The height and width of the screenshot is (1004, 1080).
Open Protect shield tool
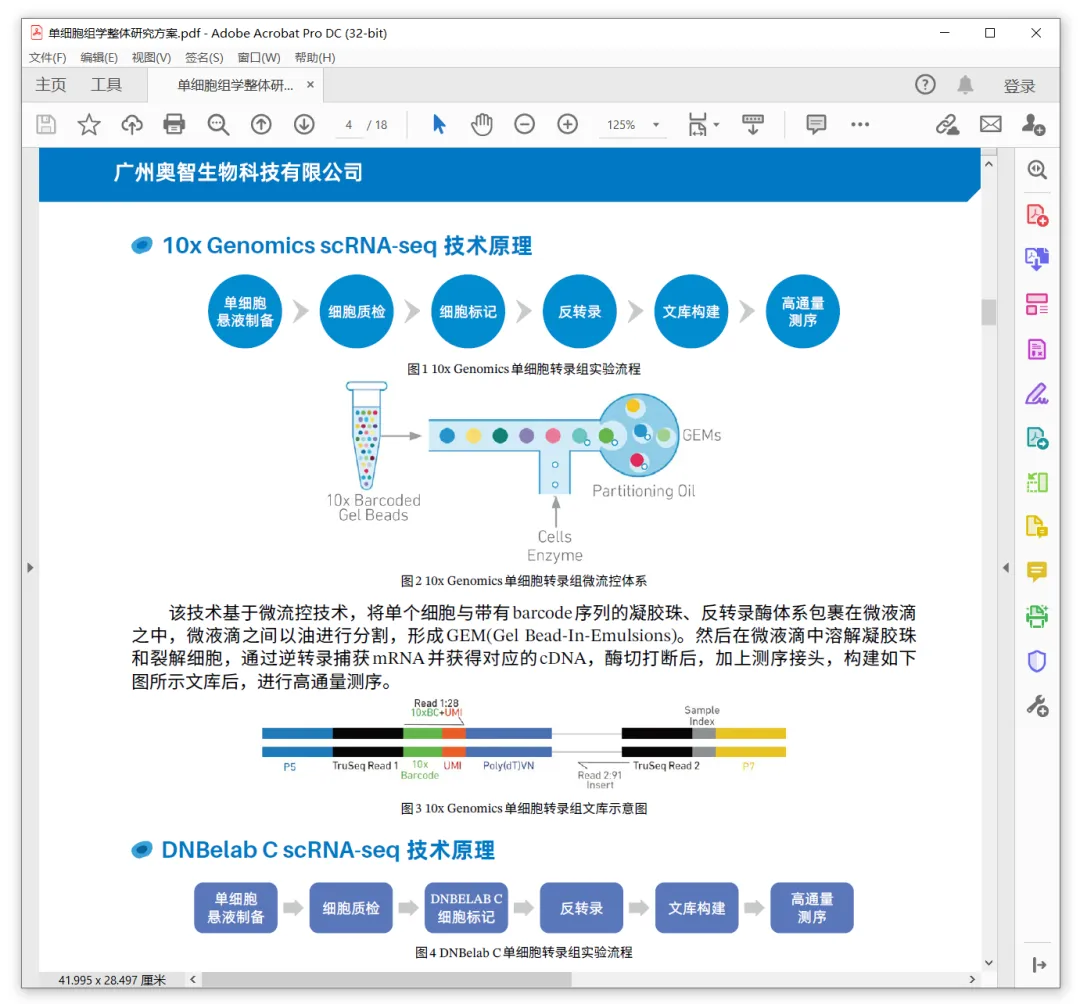(1037, 661)
